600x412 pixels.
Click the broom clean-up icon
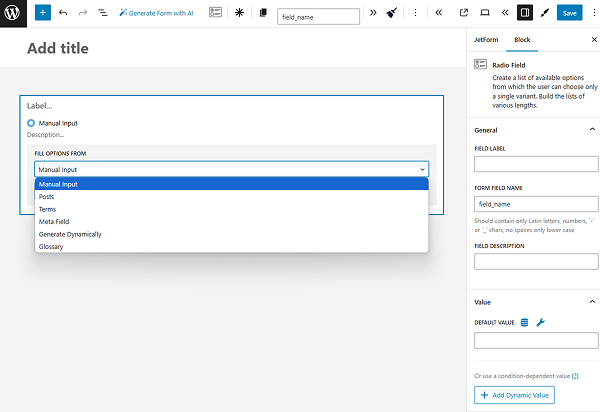pos(392,13)
